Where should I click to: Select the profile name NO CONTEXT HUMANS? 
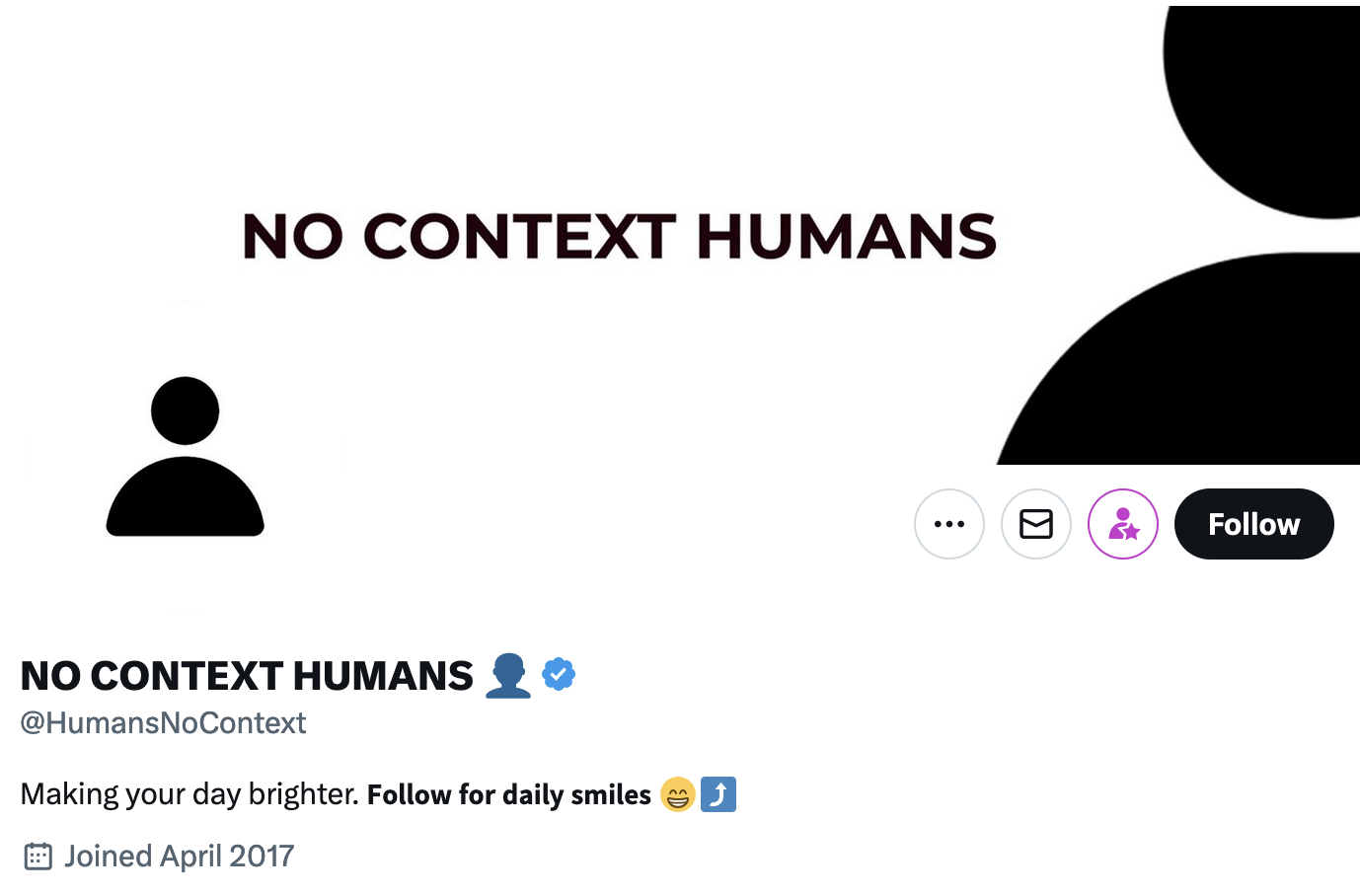click(246, 674)
